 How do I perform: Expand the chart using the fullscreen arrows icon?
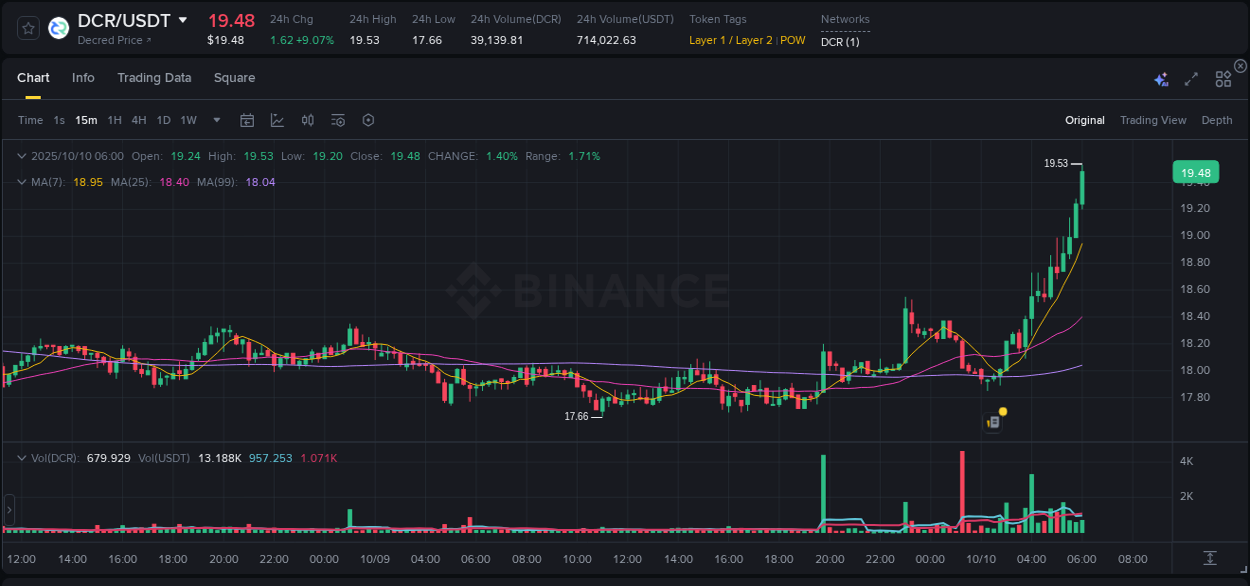1190,78
